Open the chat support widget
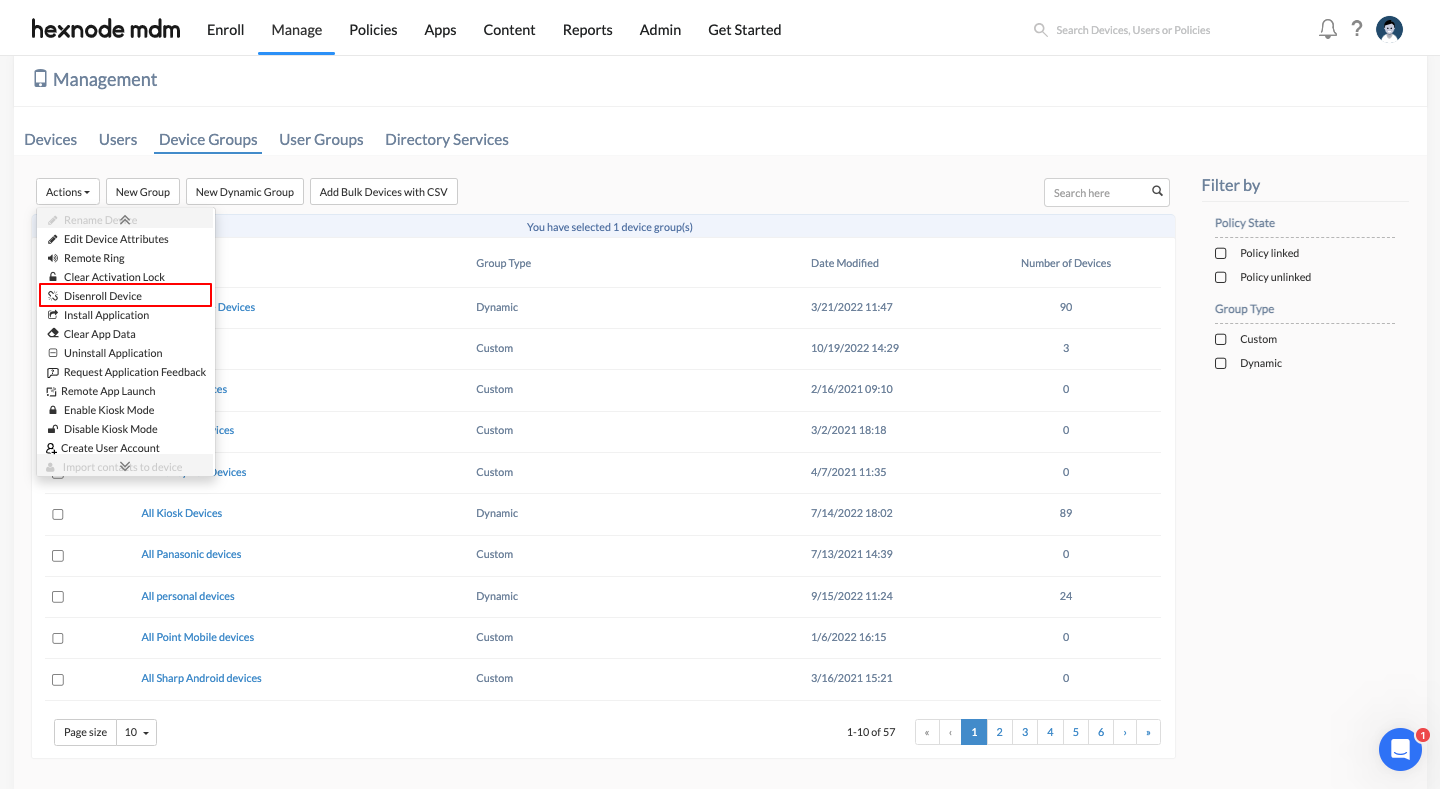This screenshot has width=1440, height=789. [1400, 749]
